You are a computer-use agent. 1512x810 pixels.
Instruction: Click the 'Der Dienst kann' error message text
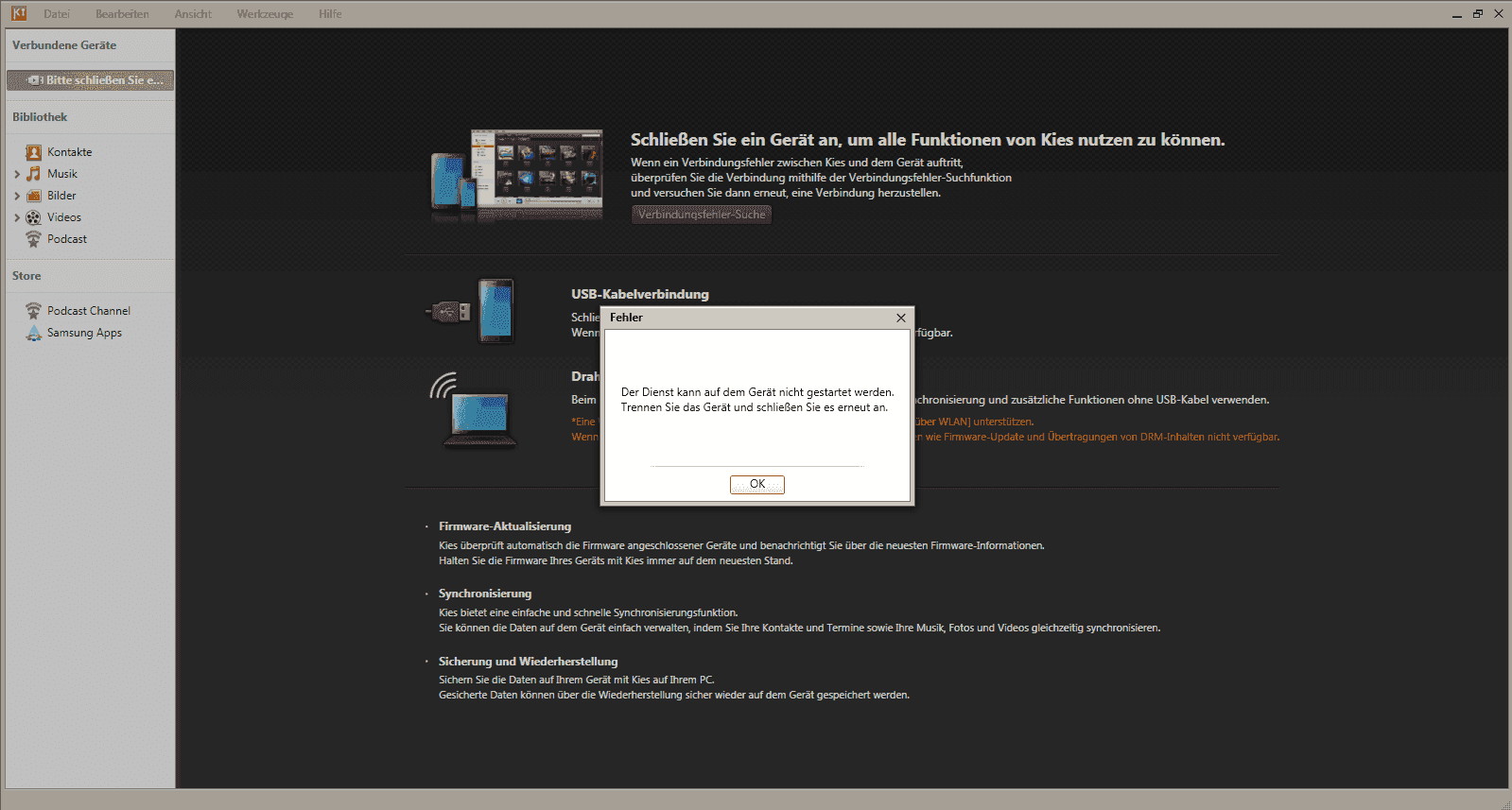click(757, 400)
